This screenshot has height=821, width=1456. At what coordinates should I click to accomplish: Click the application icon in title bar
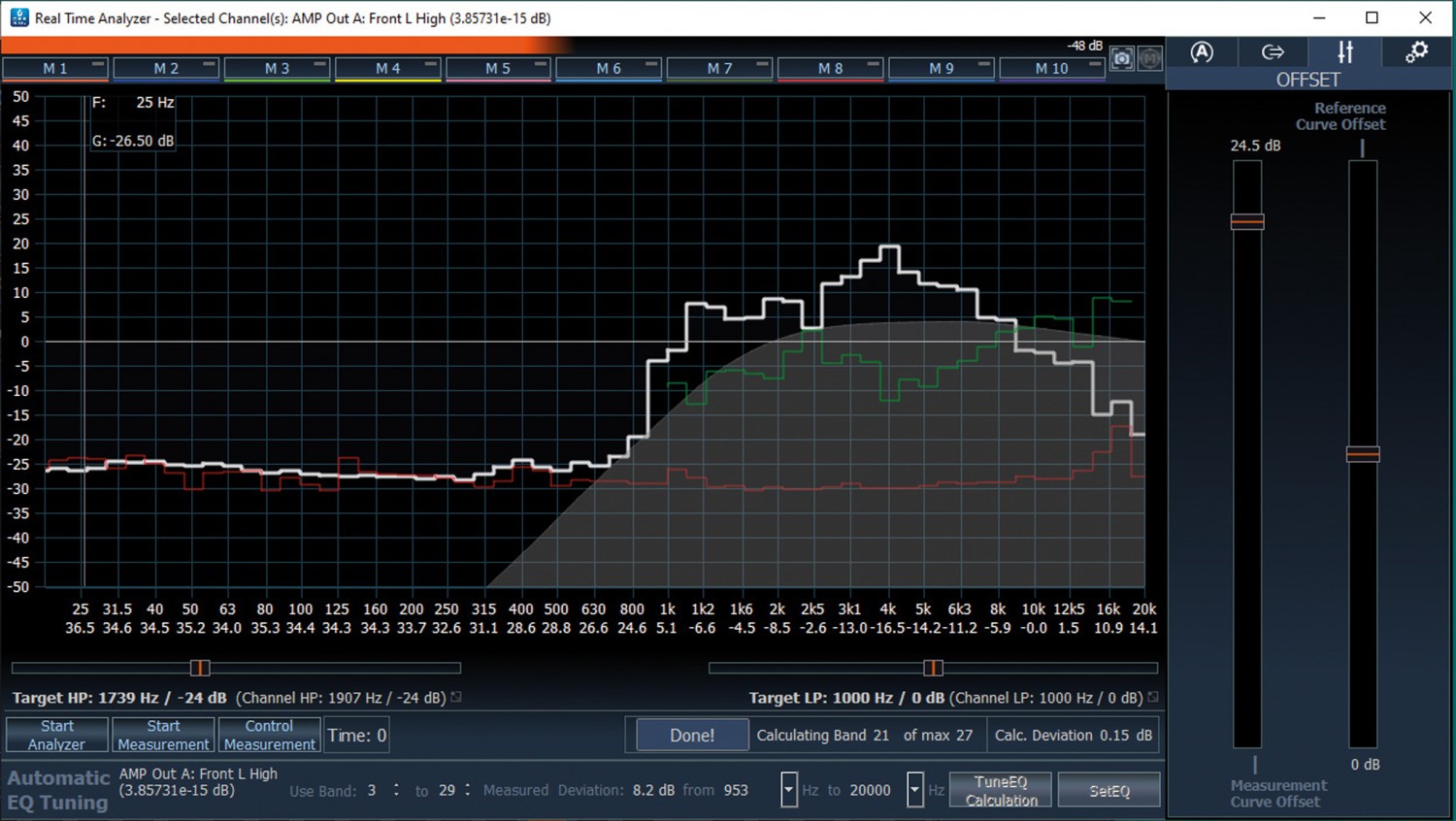(18, 17)
